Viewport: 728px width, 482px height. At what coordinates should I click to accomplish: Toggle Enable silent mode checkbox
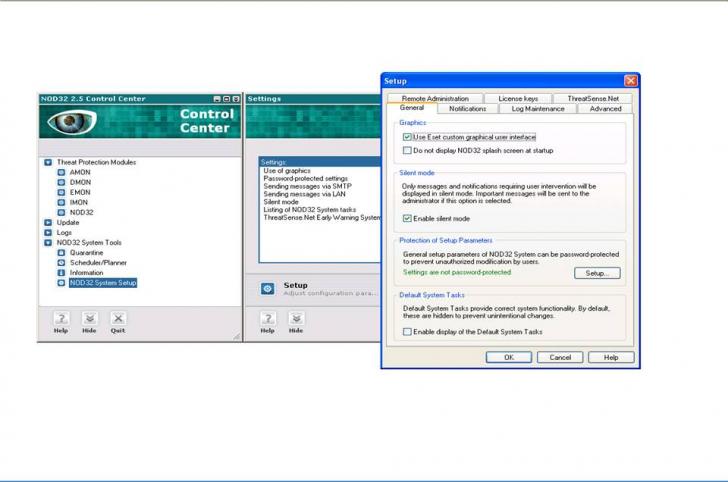[407, 218]
